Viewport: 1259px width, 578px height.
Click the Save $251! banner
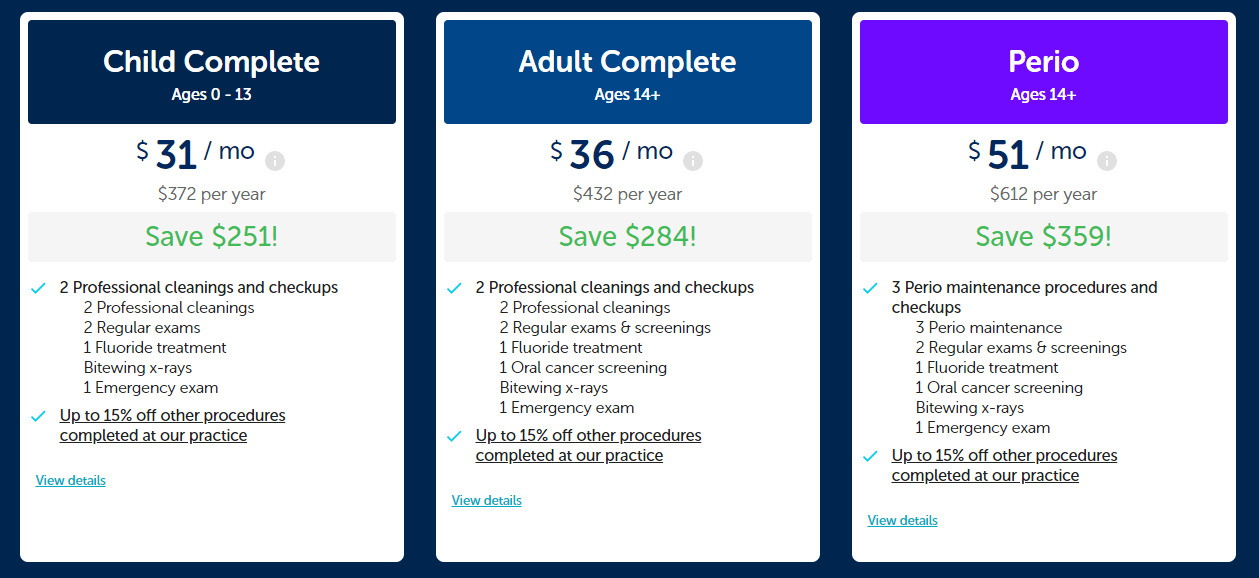coord(212,237)
